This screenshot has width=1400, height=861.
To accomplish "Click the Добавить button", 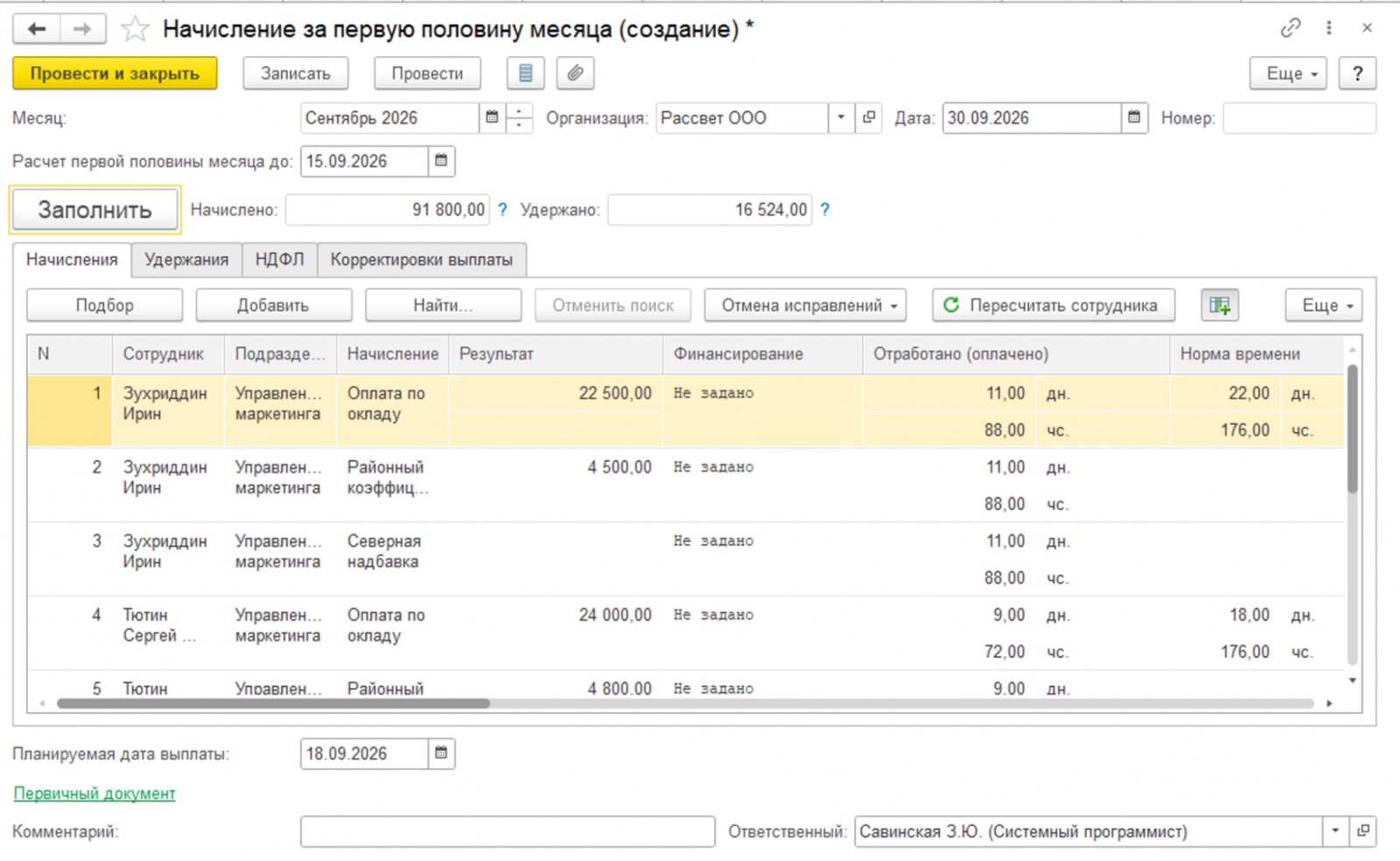I will (x=273, y=305).
